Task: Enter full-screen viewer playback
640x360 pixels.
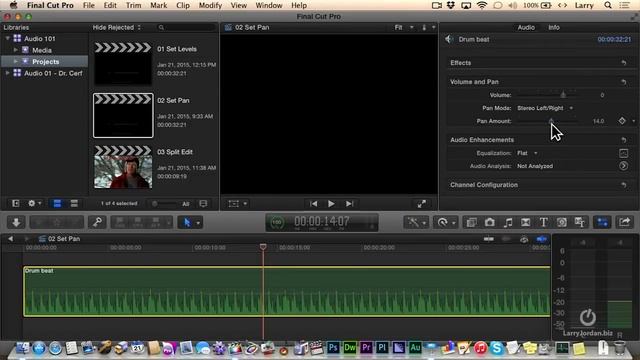Action: coord(422,204)
